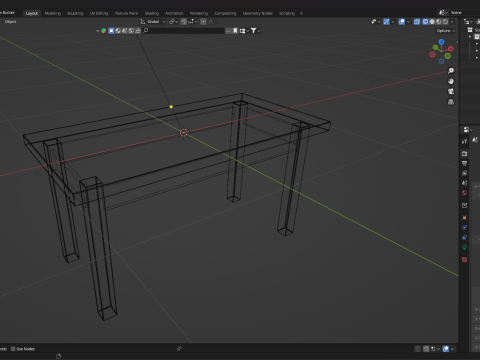Switch to the Animation workspace tab

(x=174, y=13)
